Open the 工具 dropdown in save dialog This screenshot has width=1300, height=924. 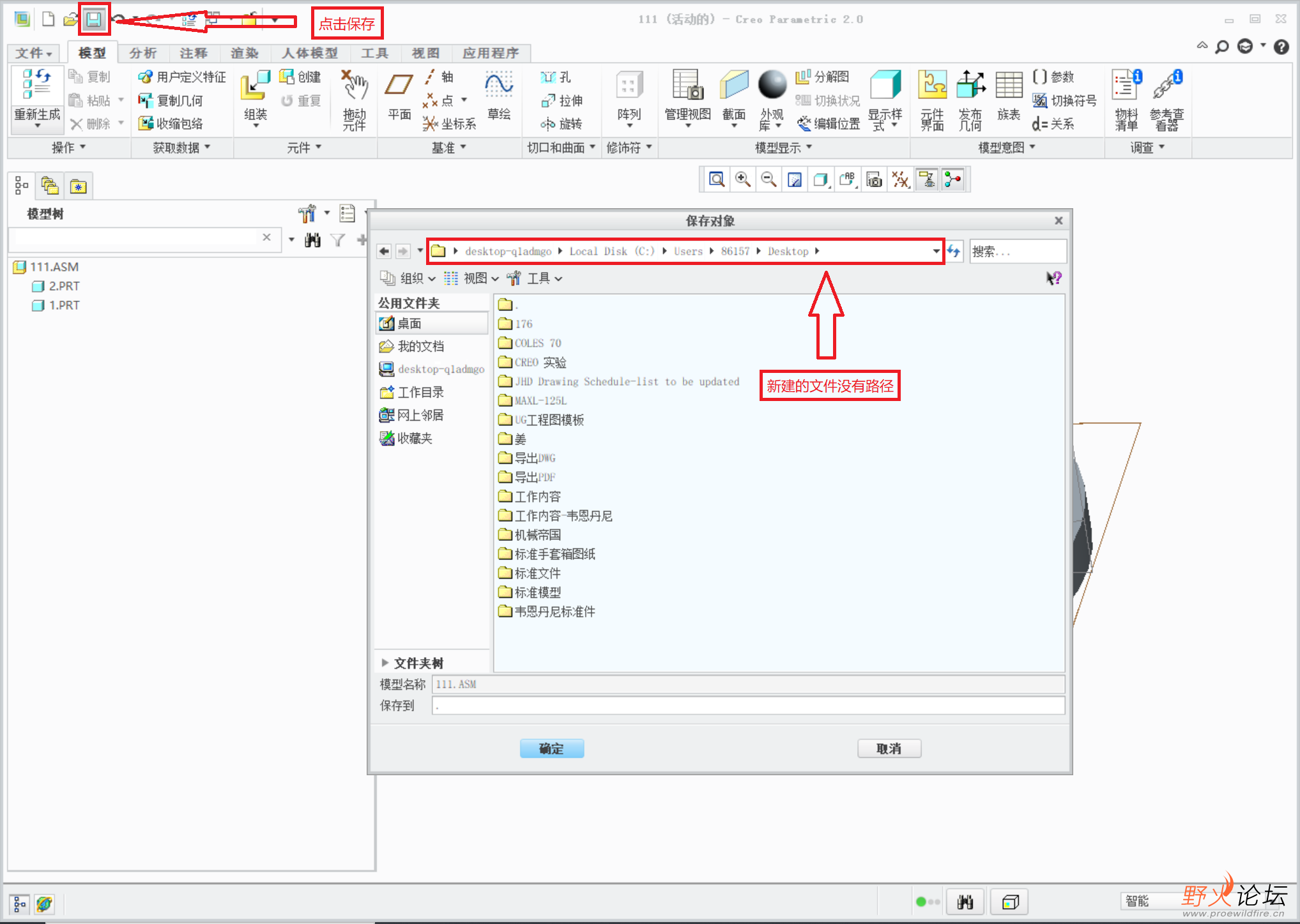[x=535, y=278]
